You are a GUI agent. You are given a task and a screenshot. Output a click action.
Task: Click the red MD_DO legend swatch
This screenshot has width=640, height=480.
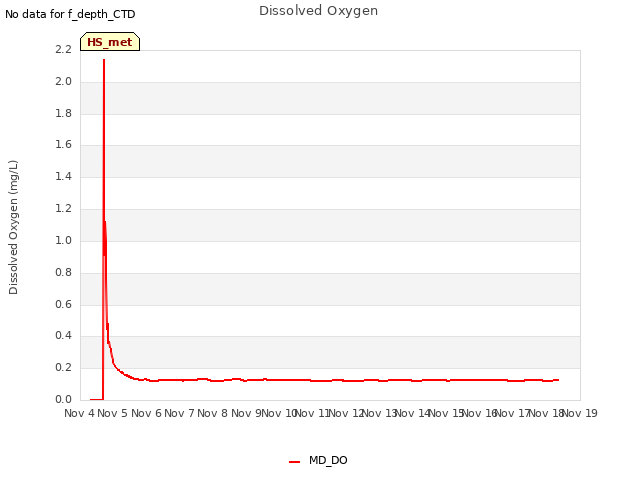[x=295, y=462]
